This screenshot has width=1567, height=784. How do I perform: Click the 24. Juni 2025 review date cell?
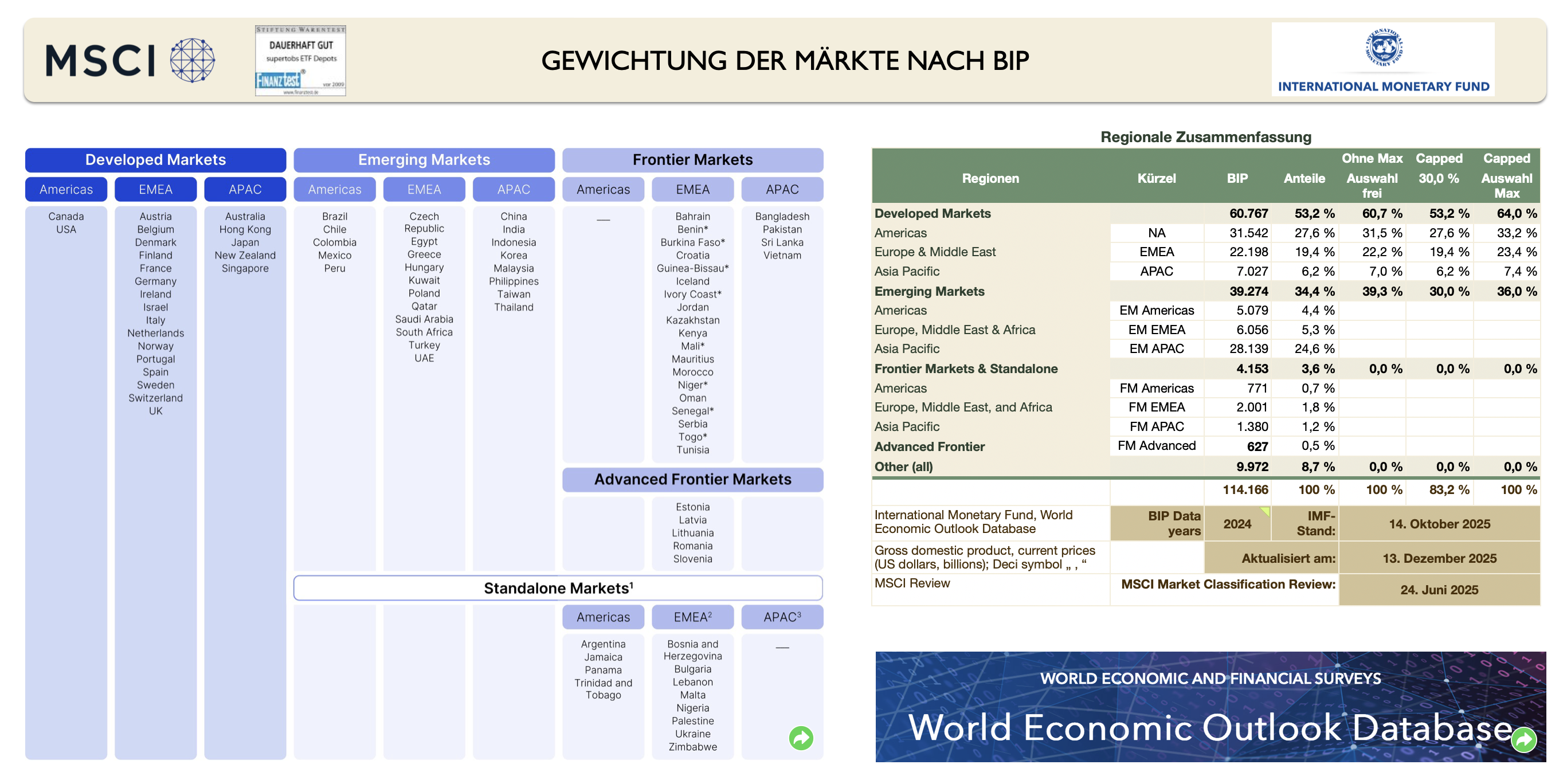(1439, 589)
